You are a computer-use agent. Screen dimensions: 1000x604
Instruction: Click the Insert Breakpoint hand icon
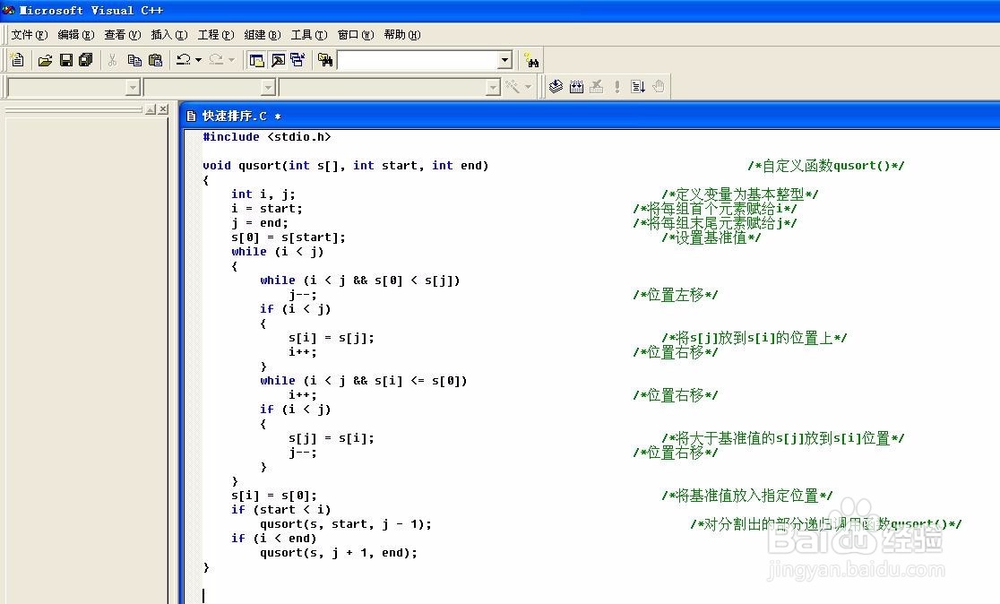(x=658, y=86)
